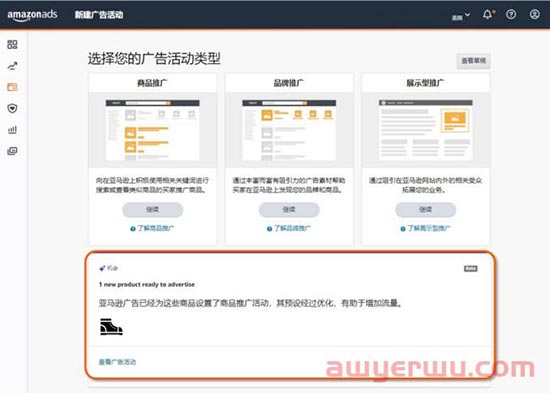Viewport: 550px width, 393px height.
Task: Open the 了解商品推广 link
Action: pos(152,228)
